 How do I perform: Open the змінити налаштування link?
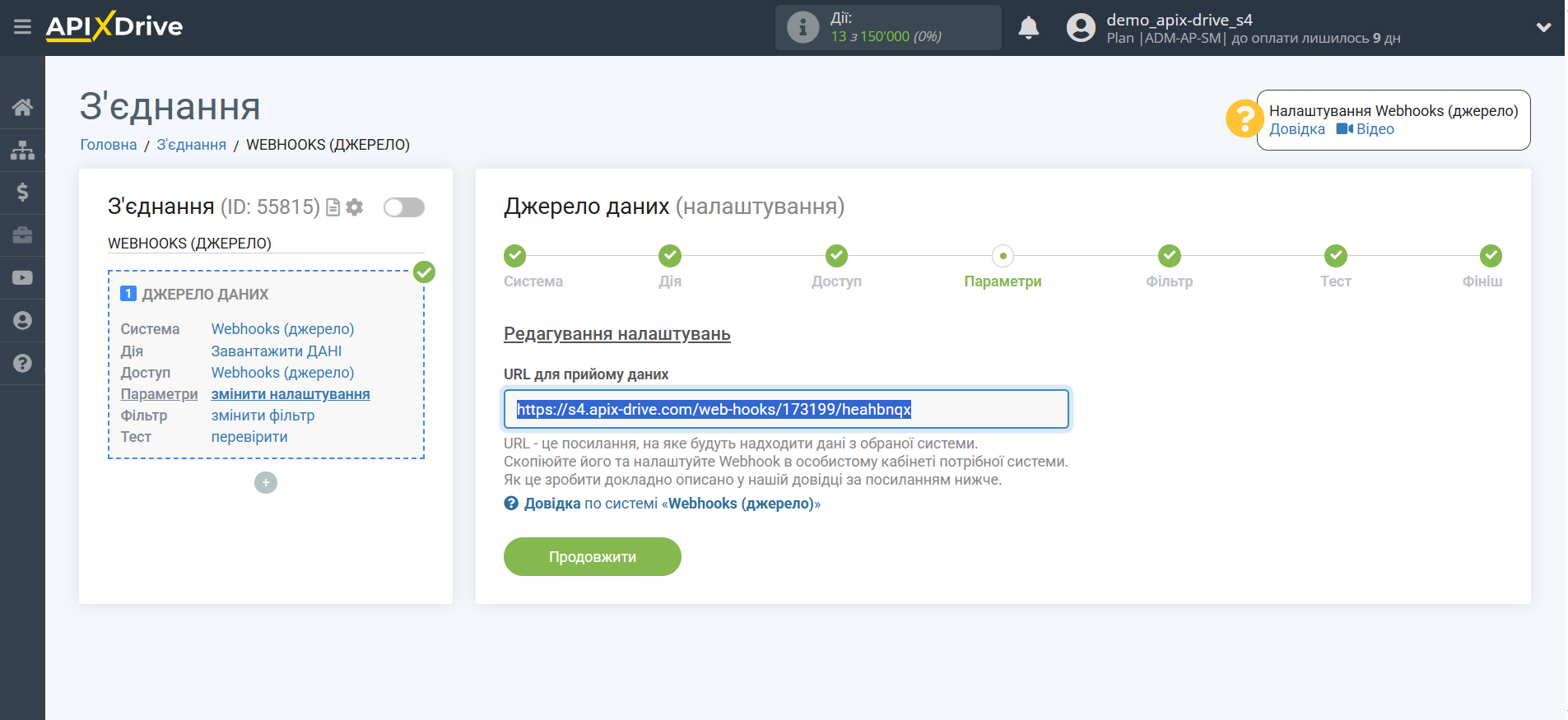coord(291,394)
